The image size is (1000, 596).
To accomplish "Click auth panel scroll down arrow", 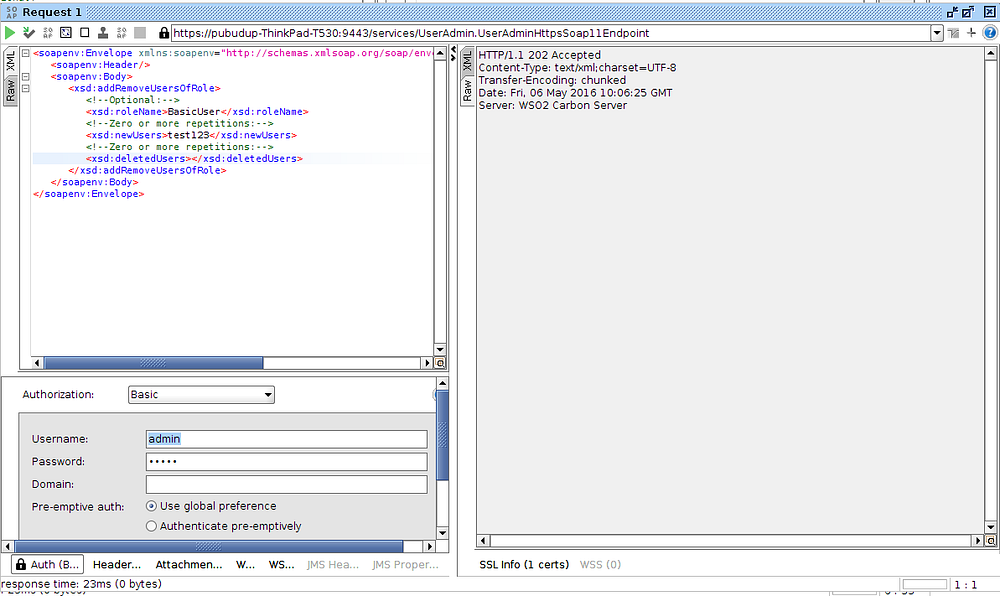I will pos(443,533).
